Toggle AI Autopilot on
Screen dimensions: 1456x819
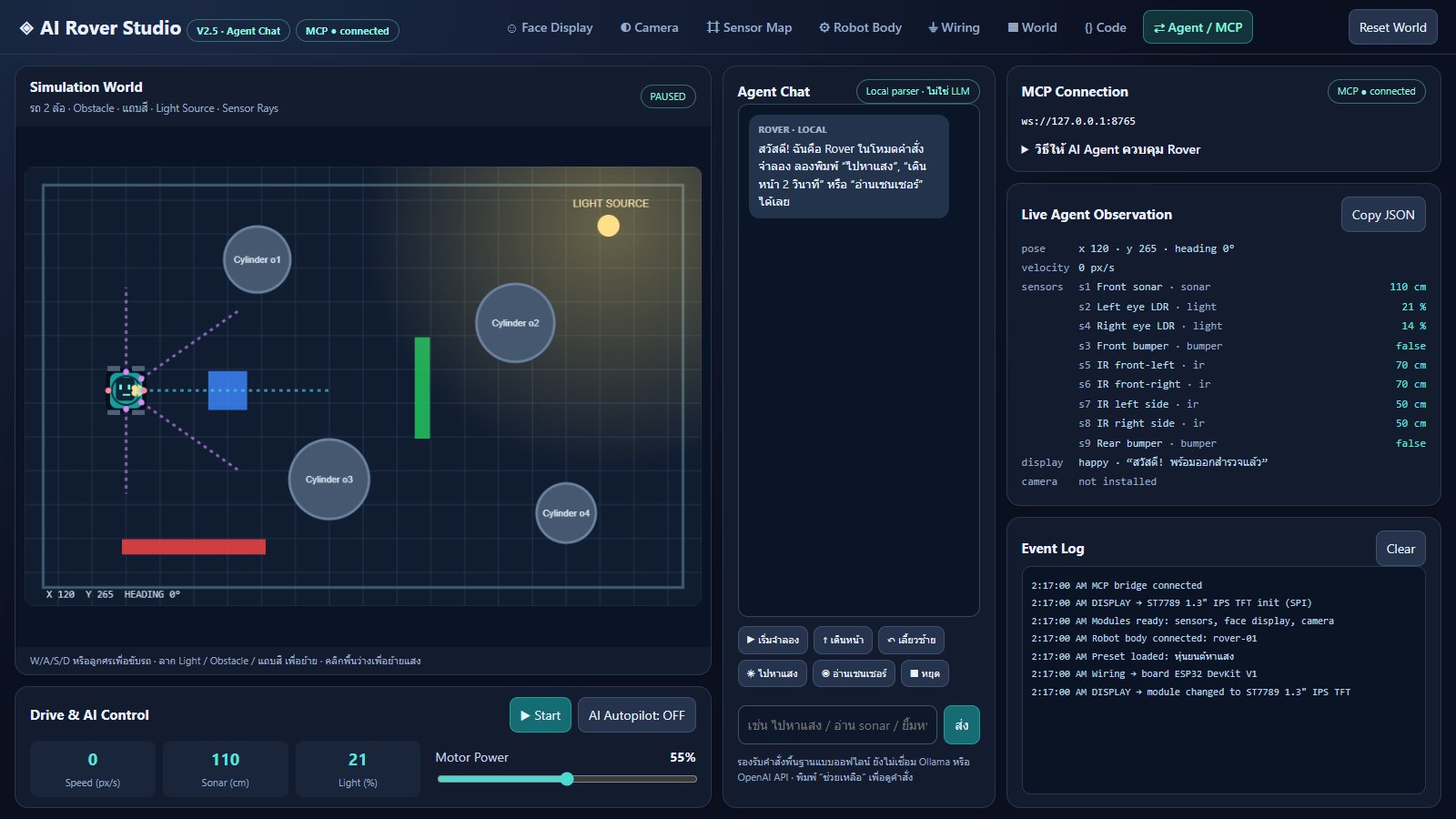(x=637, y=715)
